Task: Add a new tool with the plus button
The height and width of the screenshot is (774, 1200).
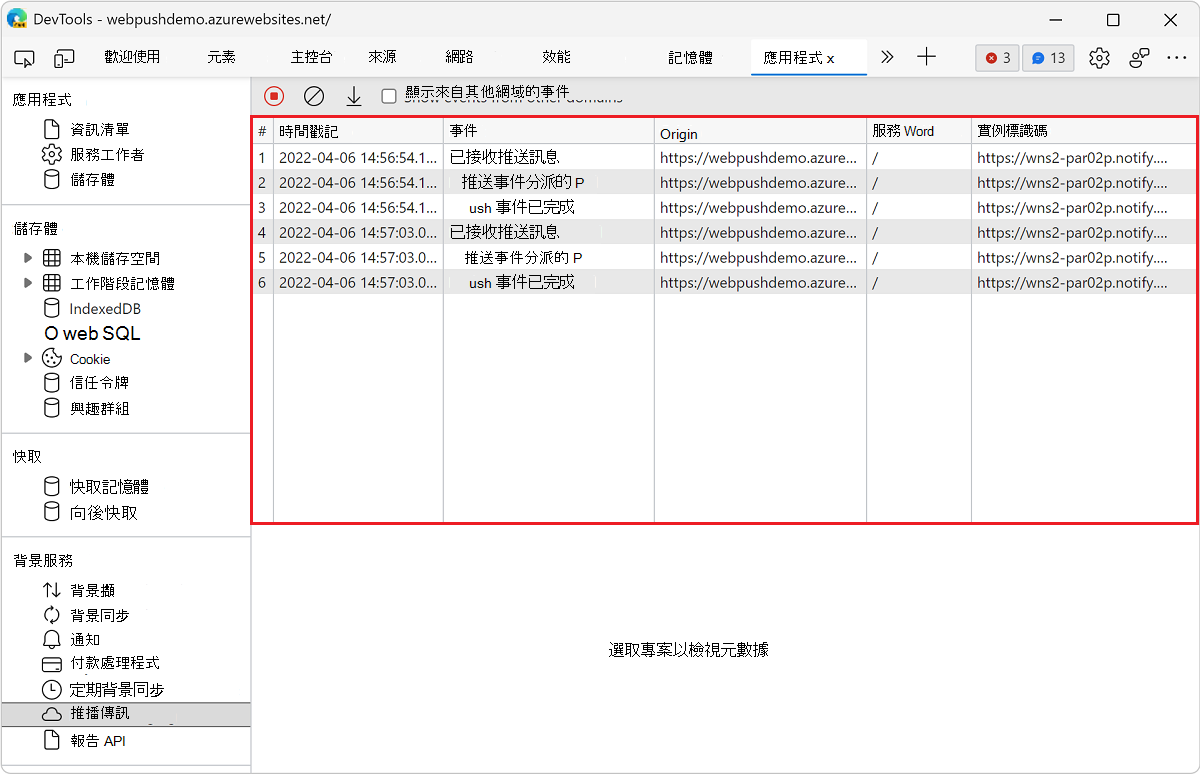Action: coord(926,58)
